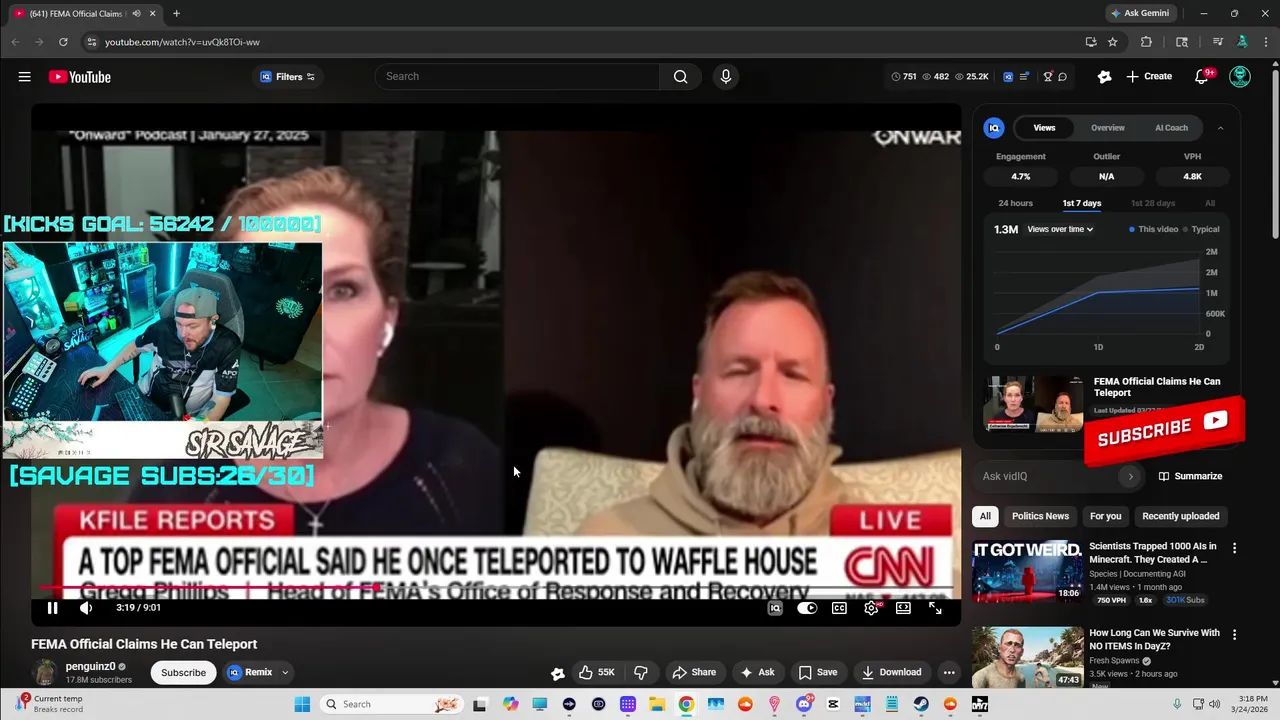Open options for Scientists Trapped 1000 AIs video
This screenshot has height=720, width=1280.
coord(1234,548)
